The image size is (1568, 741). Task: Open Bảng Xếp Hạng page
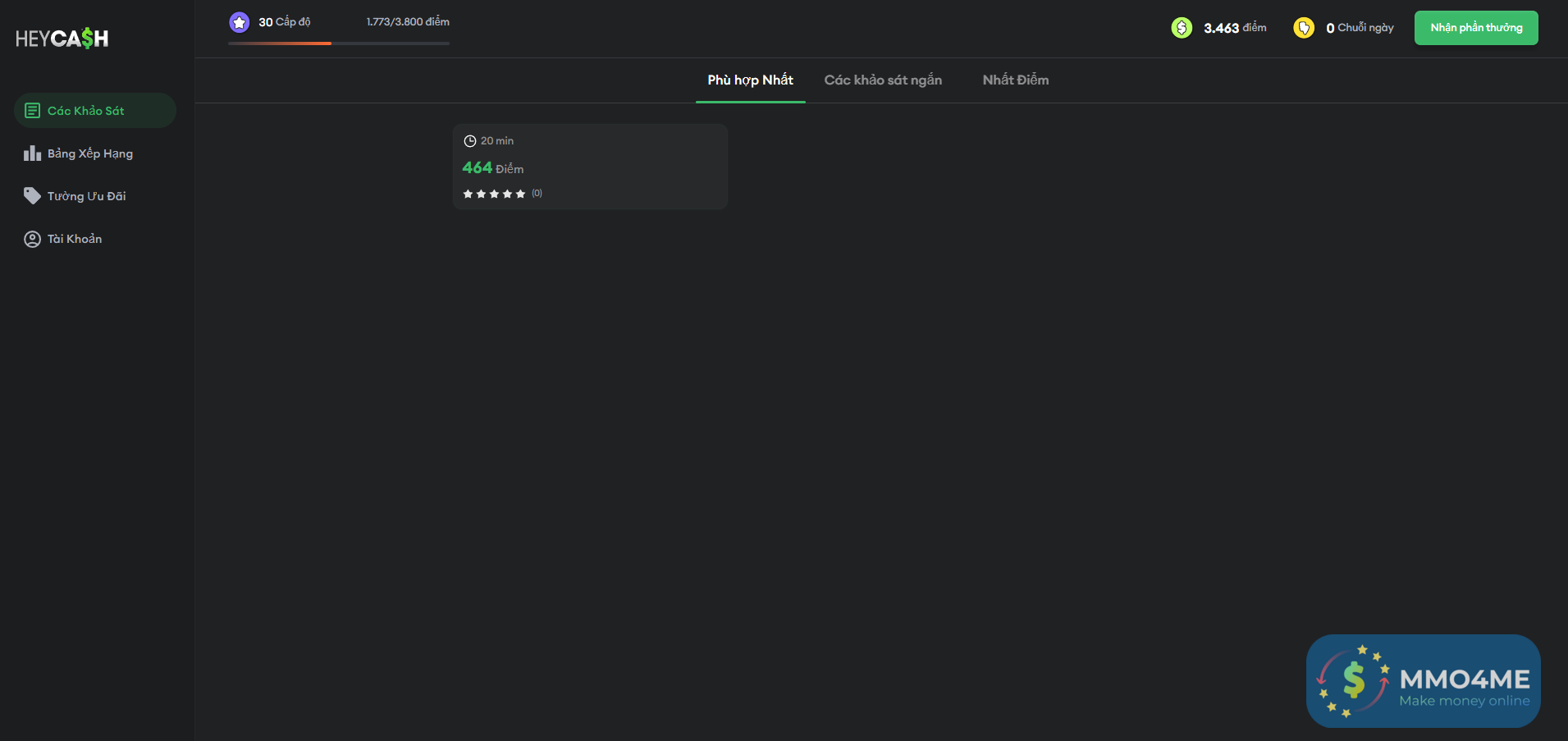click(90, 153)
